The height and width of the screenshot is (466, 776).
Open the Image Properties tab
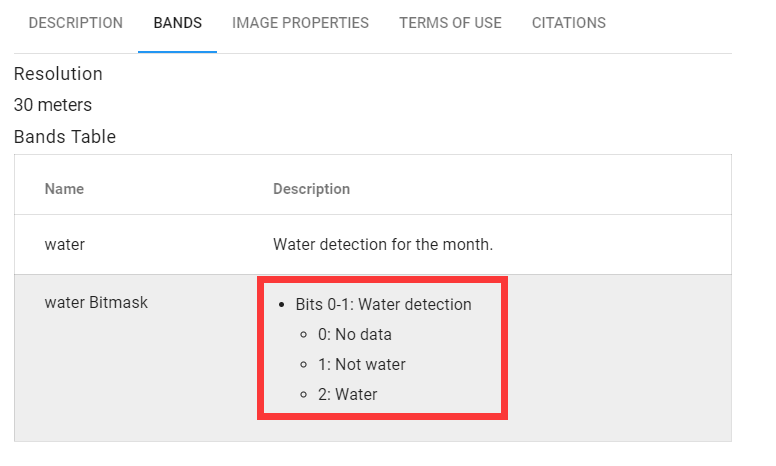300,23
